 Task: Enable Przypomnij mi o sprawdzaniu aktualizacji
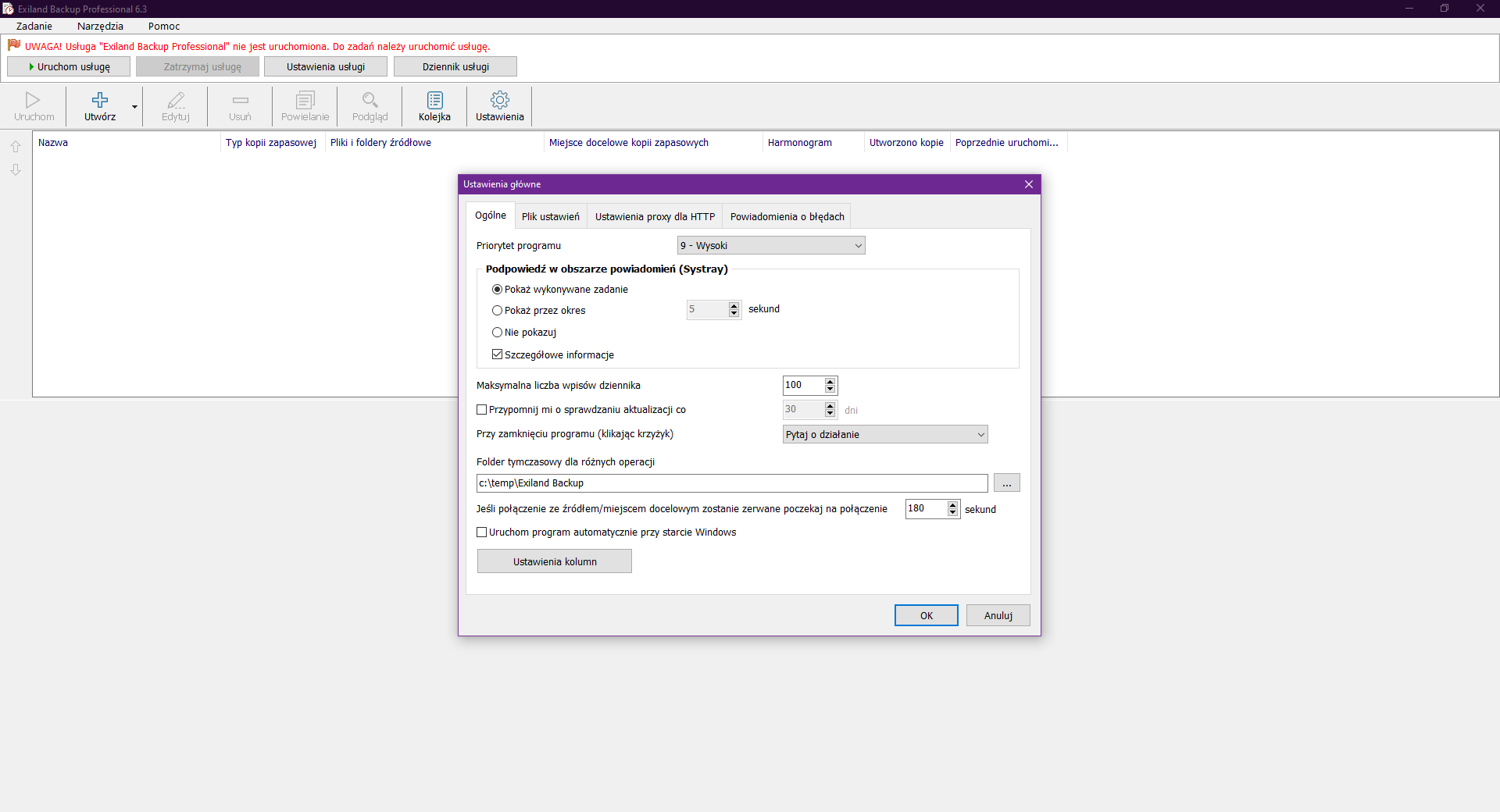click(481, 410)
